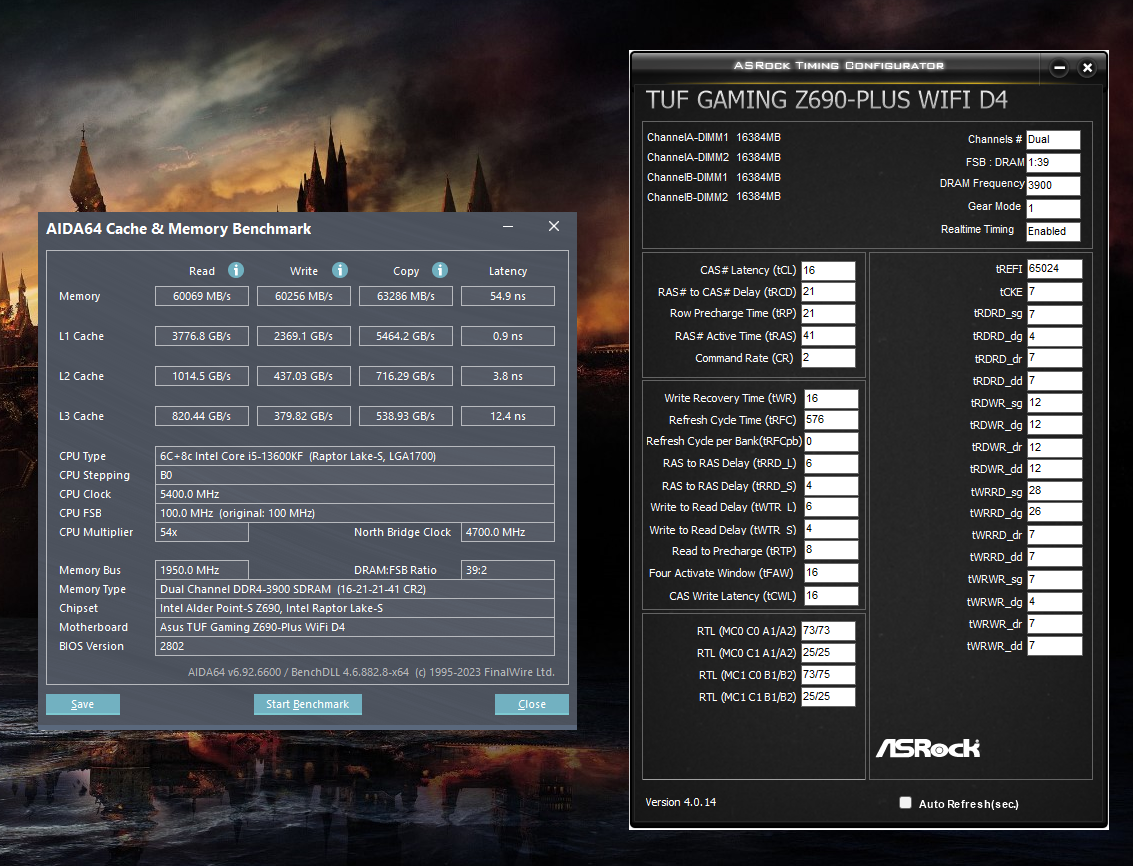This screenshot has width=1133, height=866.
Task: Select the Four Activate Window (tFAW) field
Action: coord(831,573)
